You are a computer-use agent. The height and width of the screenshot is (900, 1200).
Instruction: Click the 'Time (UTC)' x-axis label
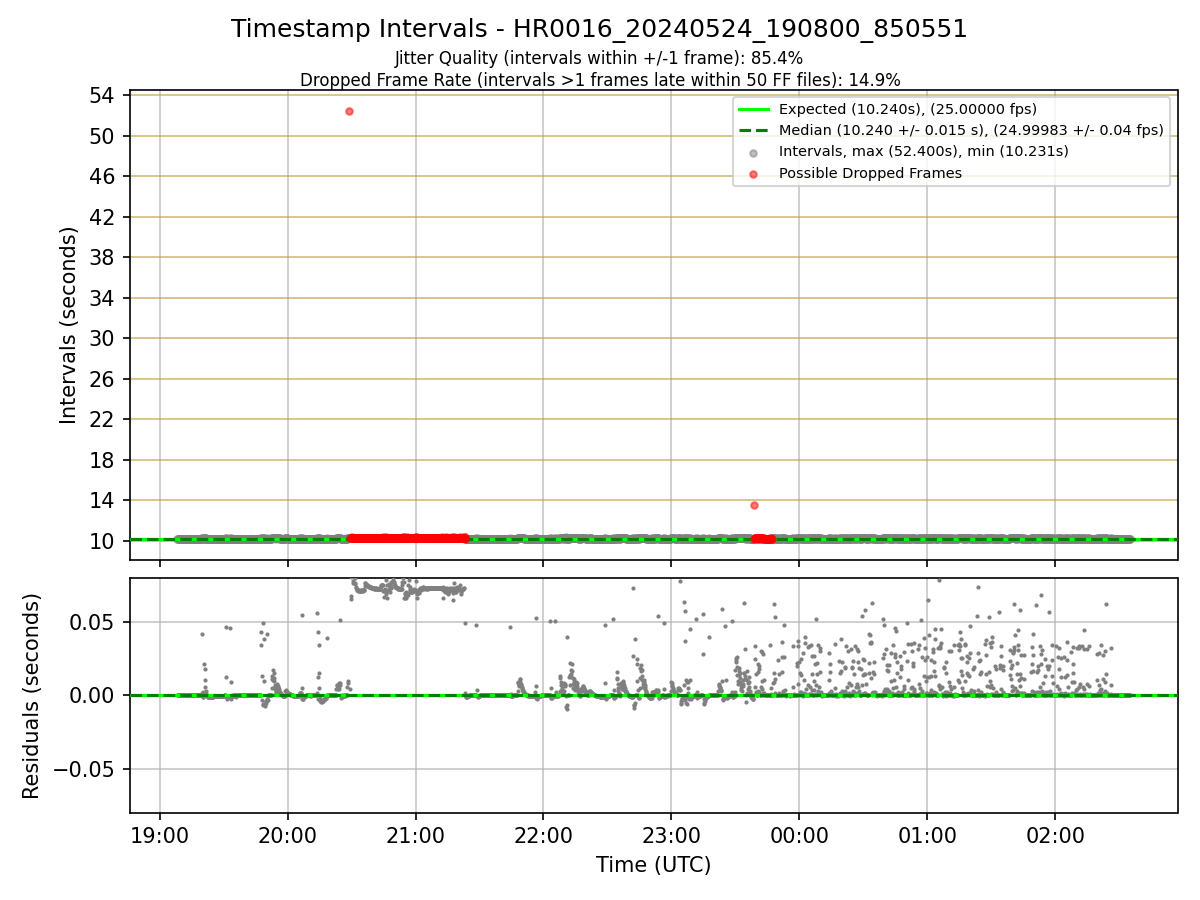tap(653, 865)
